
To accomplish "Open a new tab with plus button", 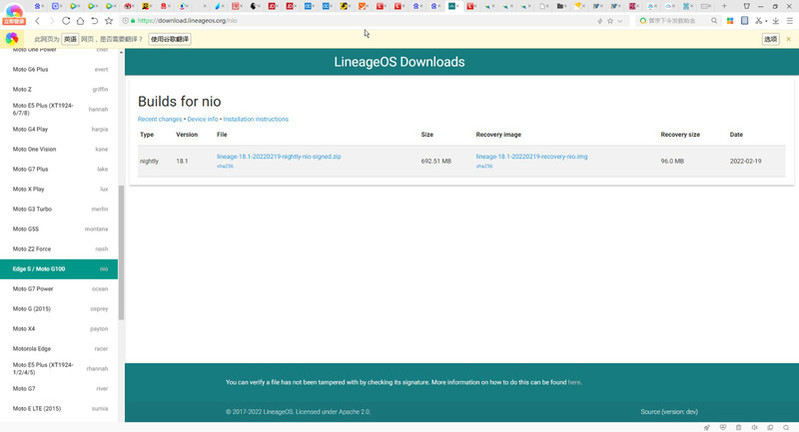I will pyautogui.click(x=724, y=6).
